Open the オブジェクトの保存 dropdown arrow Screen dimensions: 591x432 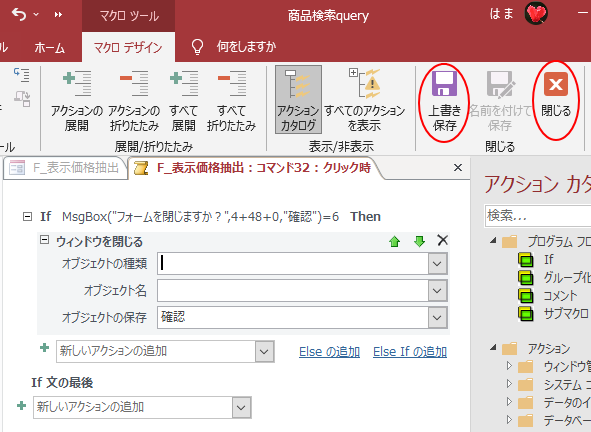(437, 317)
